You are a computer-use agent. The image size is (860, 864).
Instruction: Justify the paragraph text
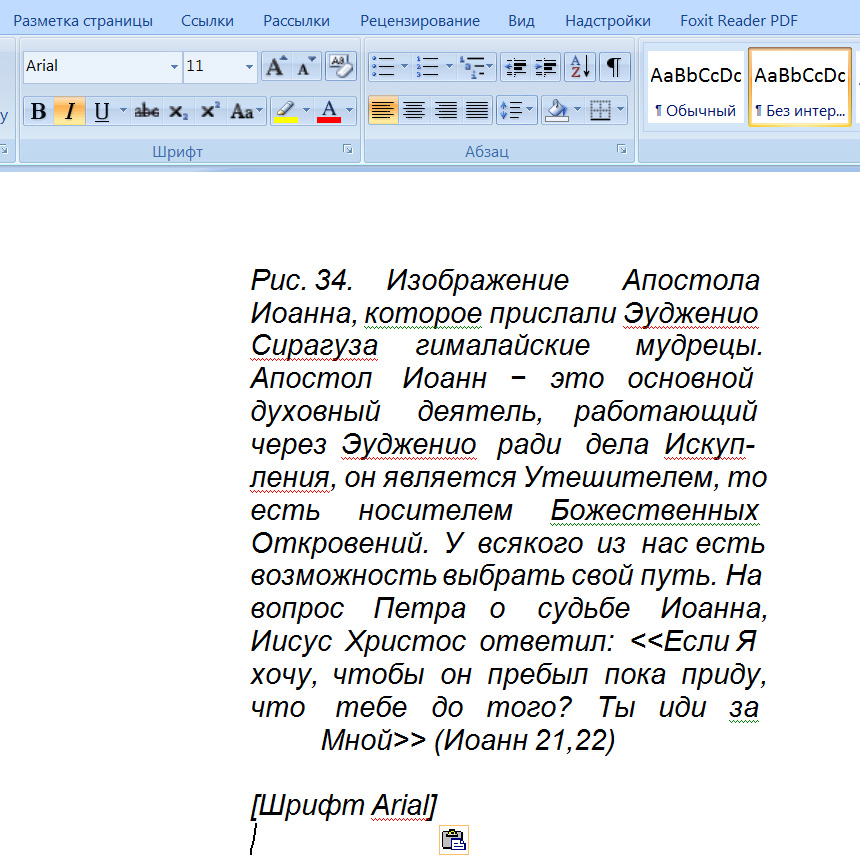pos(478,111)
